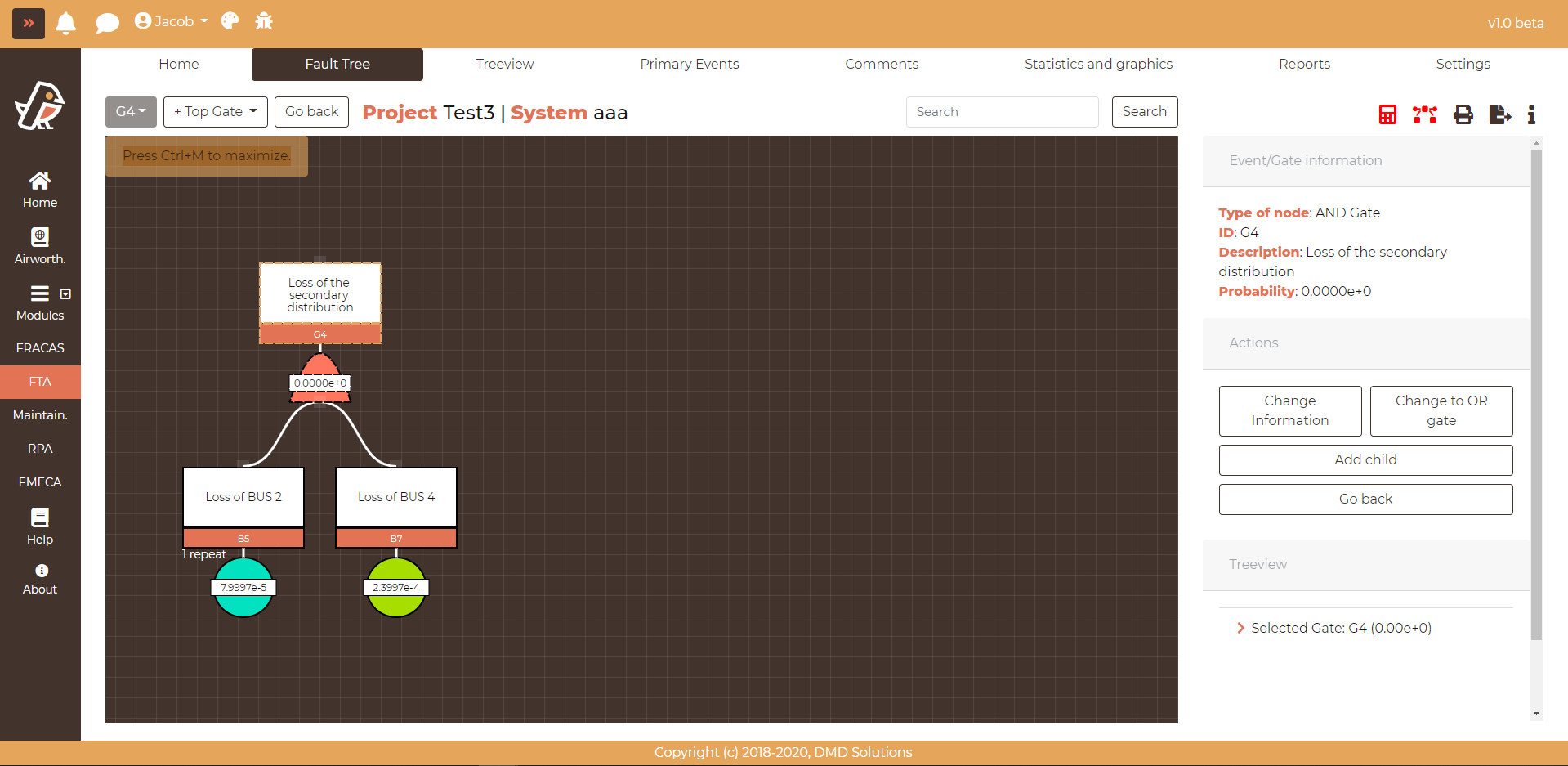Image resolution: width=1568 pixels, height=766 pixels.
Task: Change G4 to OR gate
Action: (x=1441, y=410)
